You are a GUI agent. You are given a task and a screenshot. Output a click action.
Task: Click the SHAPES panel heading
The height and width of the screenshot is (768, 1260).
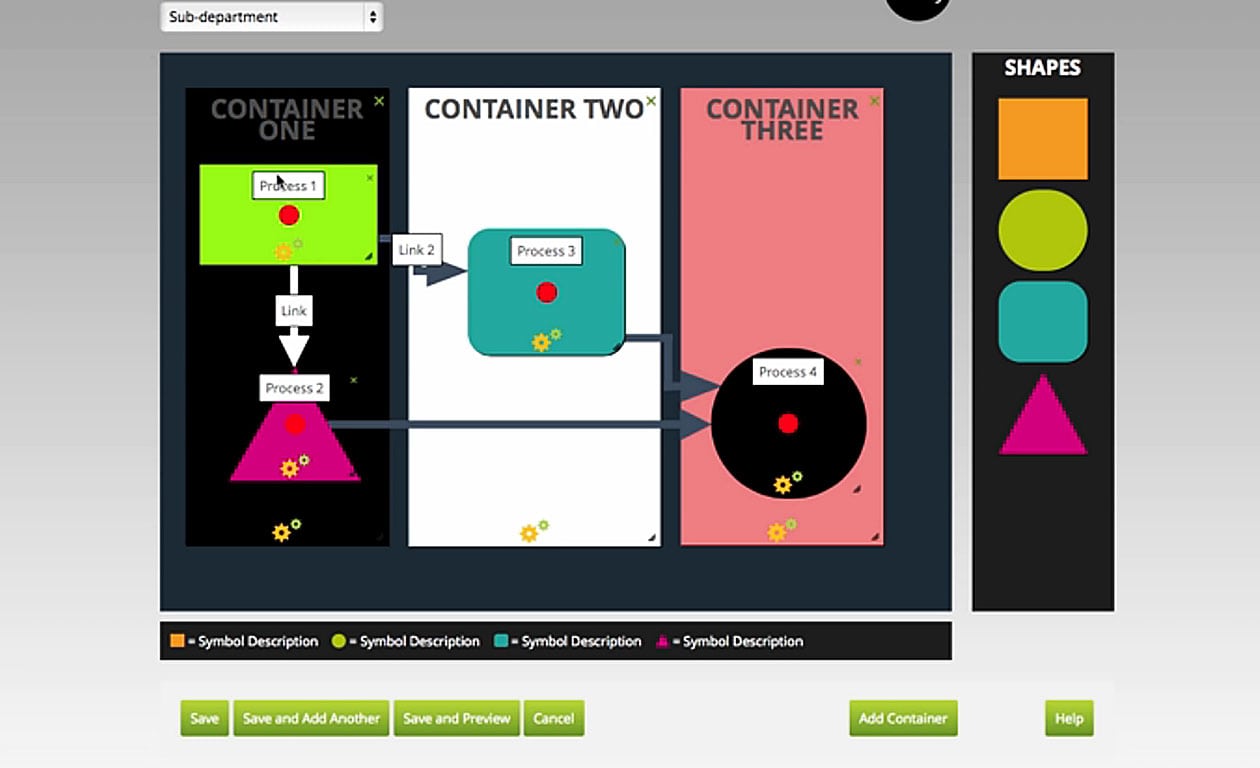click(1043, 68)
